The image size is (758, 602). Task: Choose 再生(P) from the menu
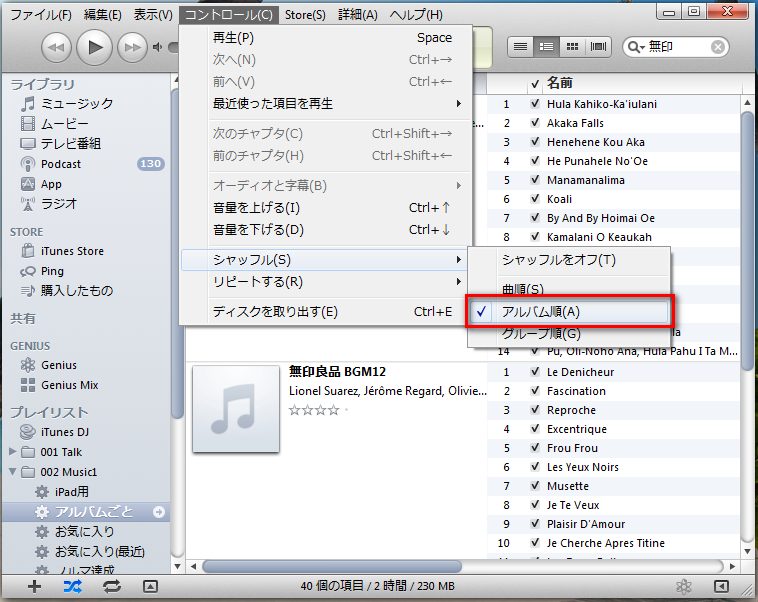point(324,38)
